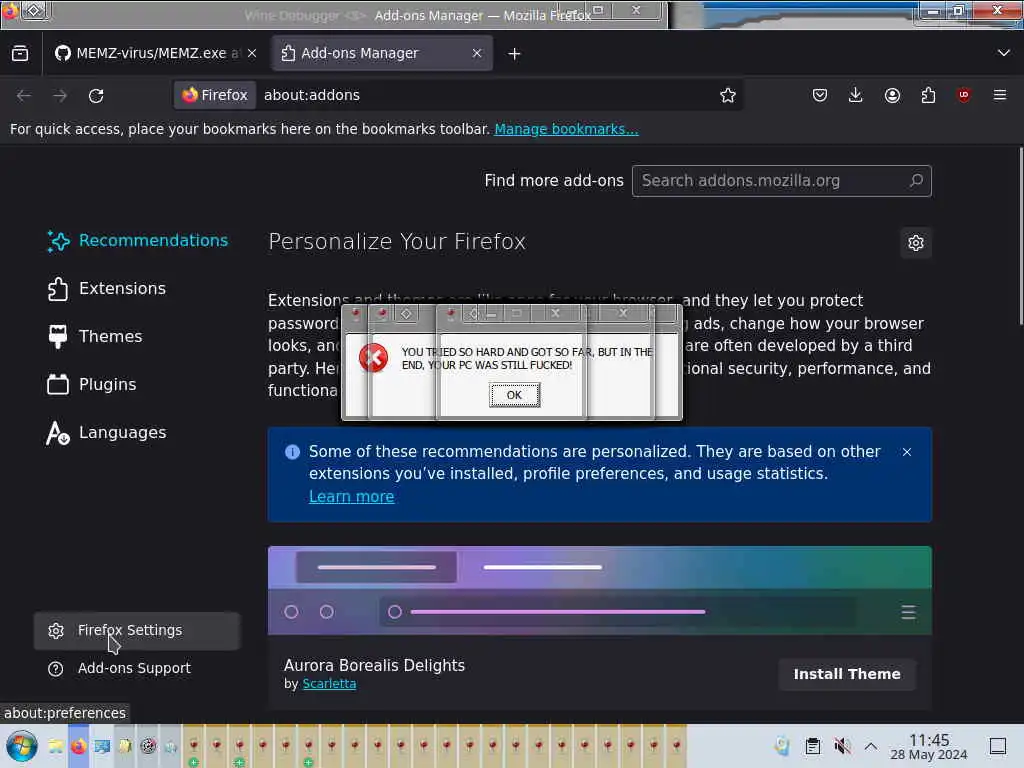Click the Firefox identity badge in address bar
1024x768 pixels.
tap(215, 95)
